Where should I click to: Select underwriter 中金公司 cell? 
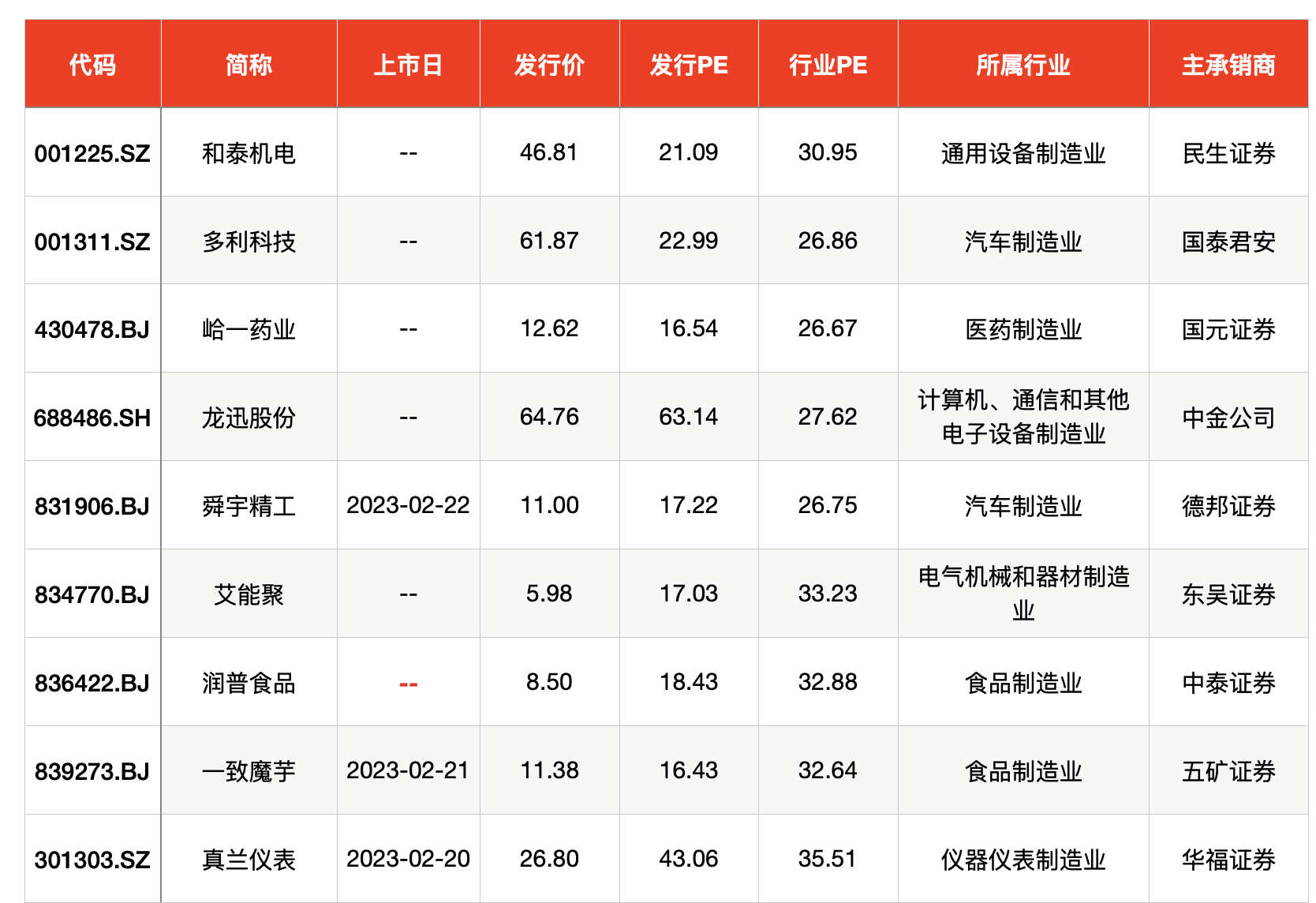point(1228,418)
